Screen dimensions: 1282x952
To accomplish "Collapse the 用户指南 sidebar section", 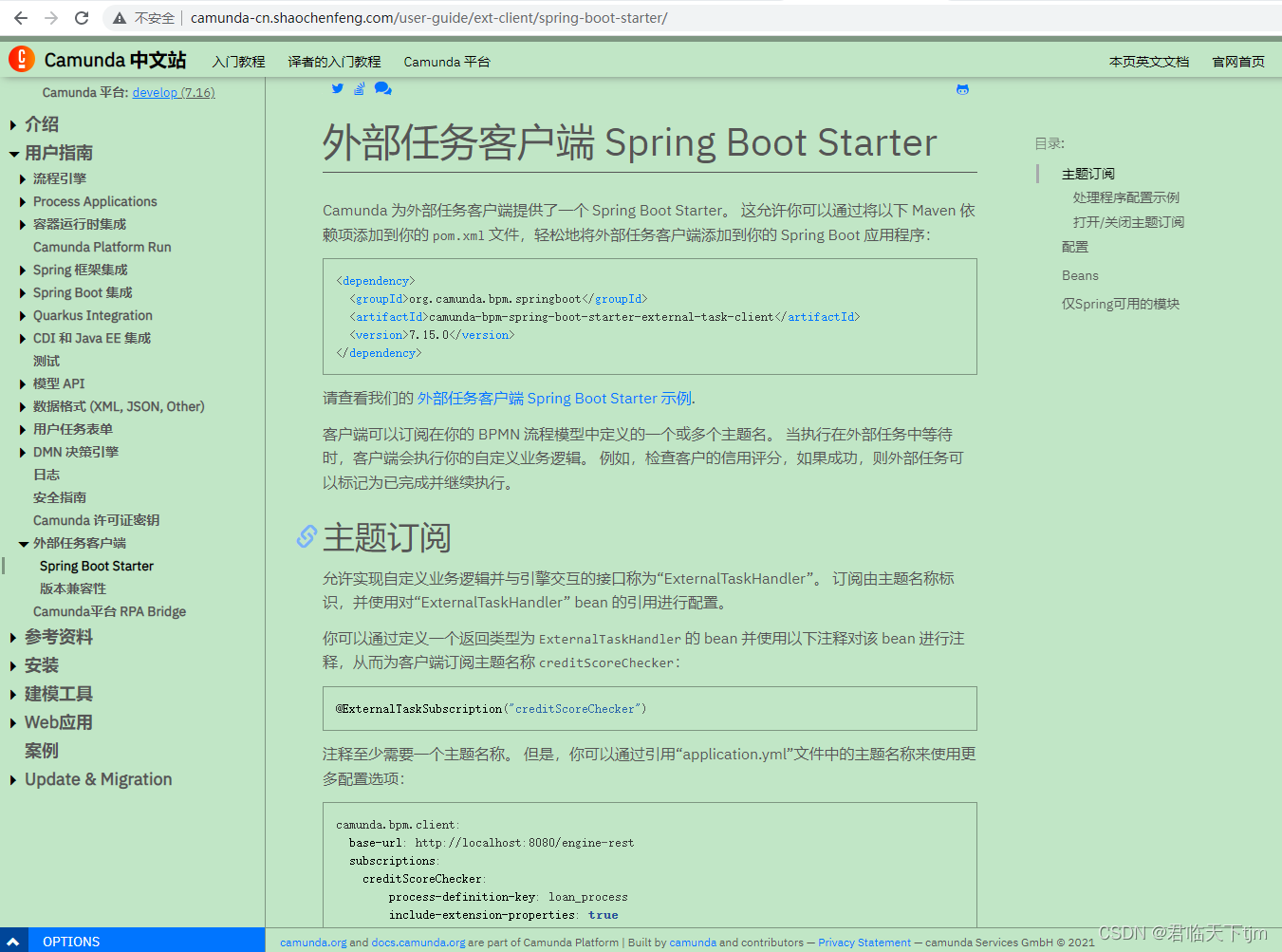I will click(14, 152).
